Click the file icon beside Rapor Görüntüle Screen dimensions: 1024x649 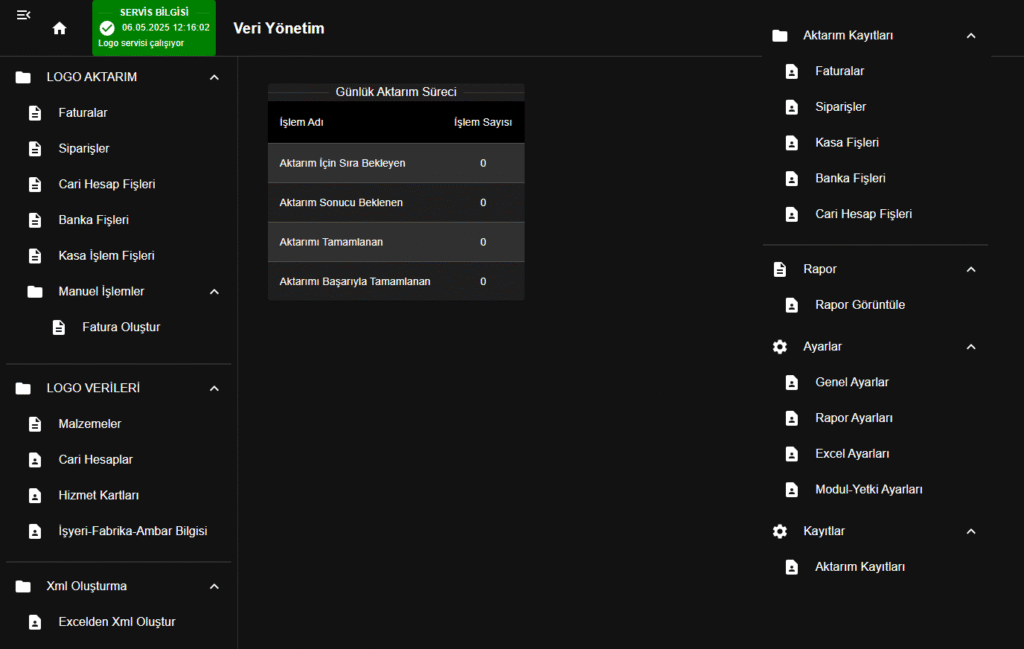(x=792, y=305)
